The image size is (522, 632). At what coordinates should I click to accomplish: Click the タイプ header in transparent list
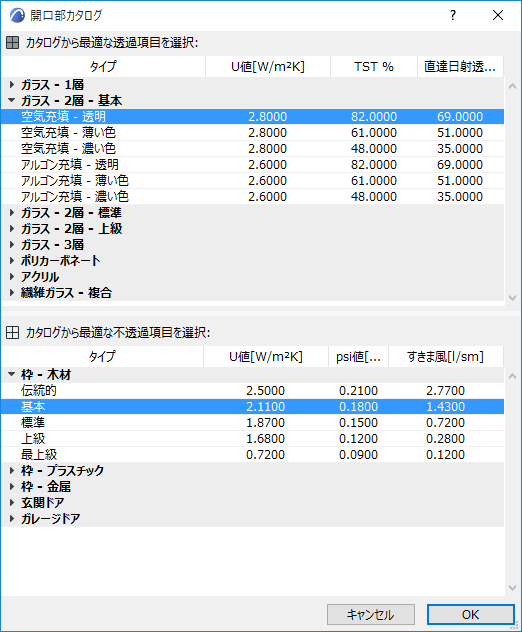coord(103,67)
